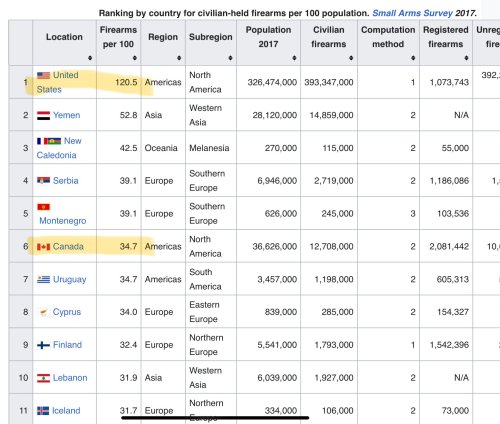Click the Canada flag icon
The width and height of the screenshot is (500, 424).
43,247
